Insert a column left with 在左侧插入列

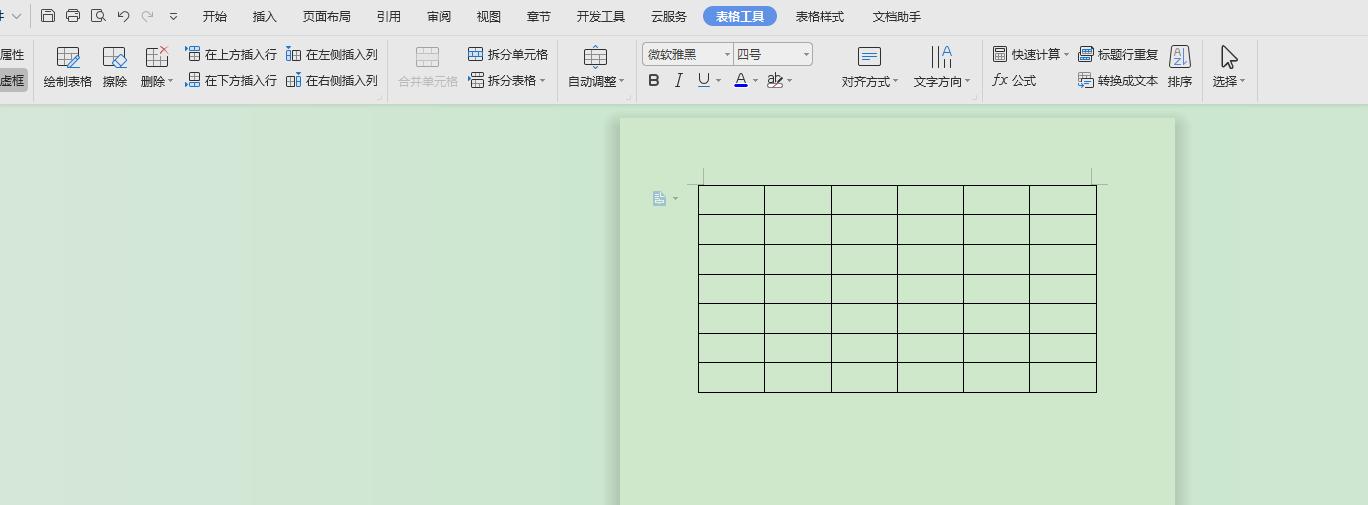pos(332,54)
